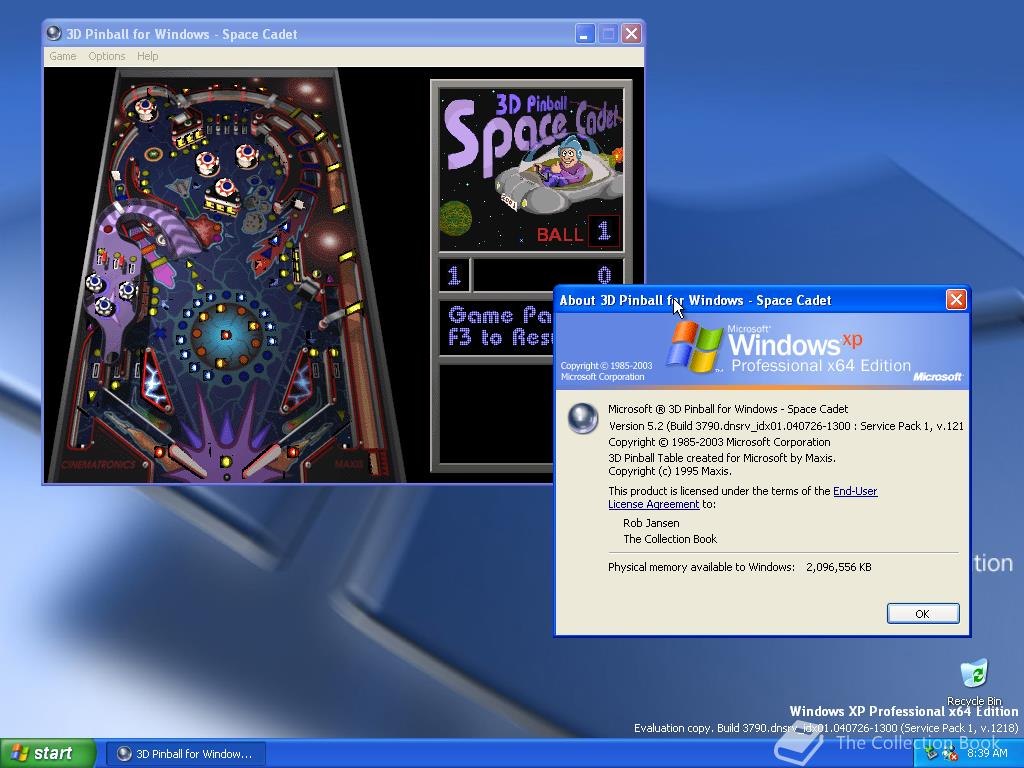Click the Version 5.2 build text line
1024x768 pixels.
point(786,426)
